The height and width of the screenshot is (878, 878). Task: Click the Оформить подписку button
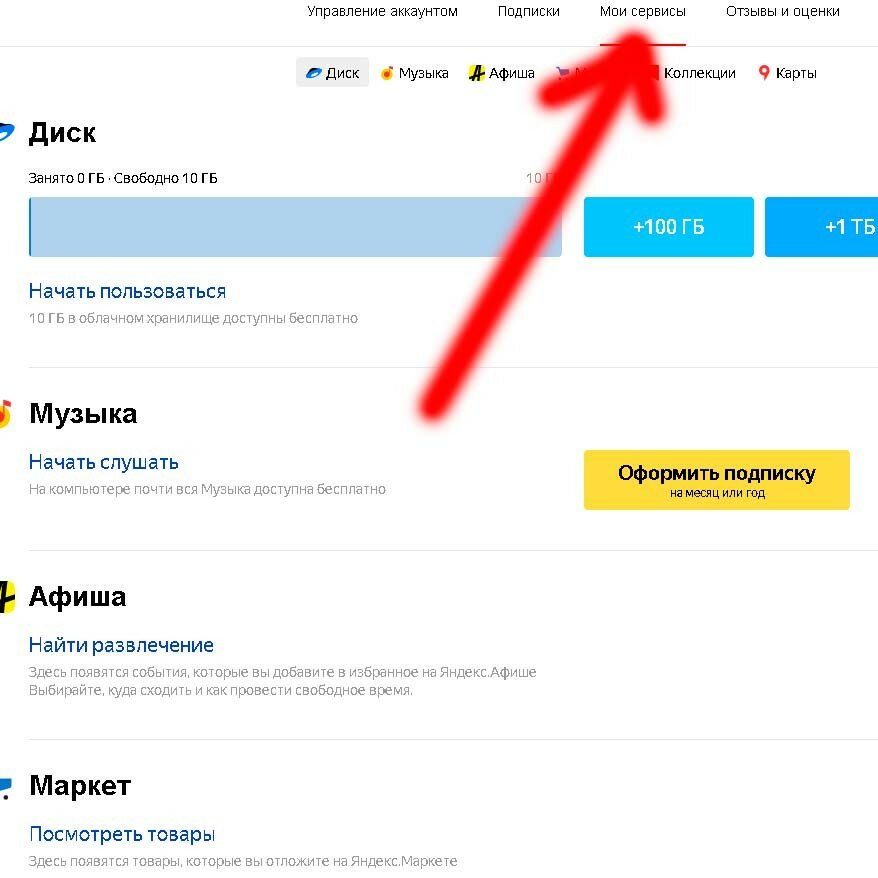717,480
